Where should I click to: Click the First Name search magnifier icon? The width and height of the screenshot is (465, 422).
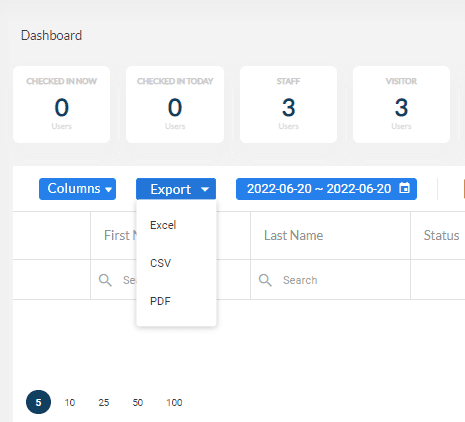[x=105, y=280]
